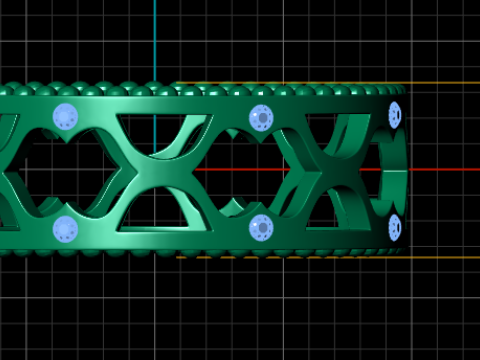The width and height of the screenshot is (480, 360).
Task: Select the upper beaded milgrain edge of the ring
Action: (x=203, y=89)
